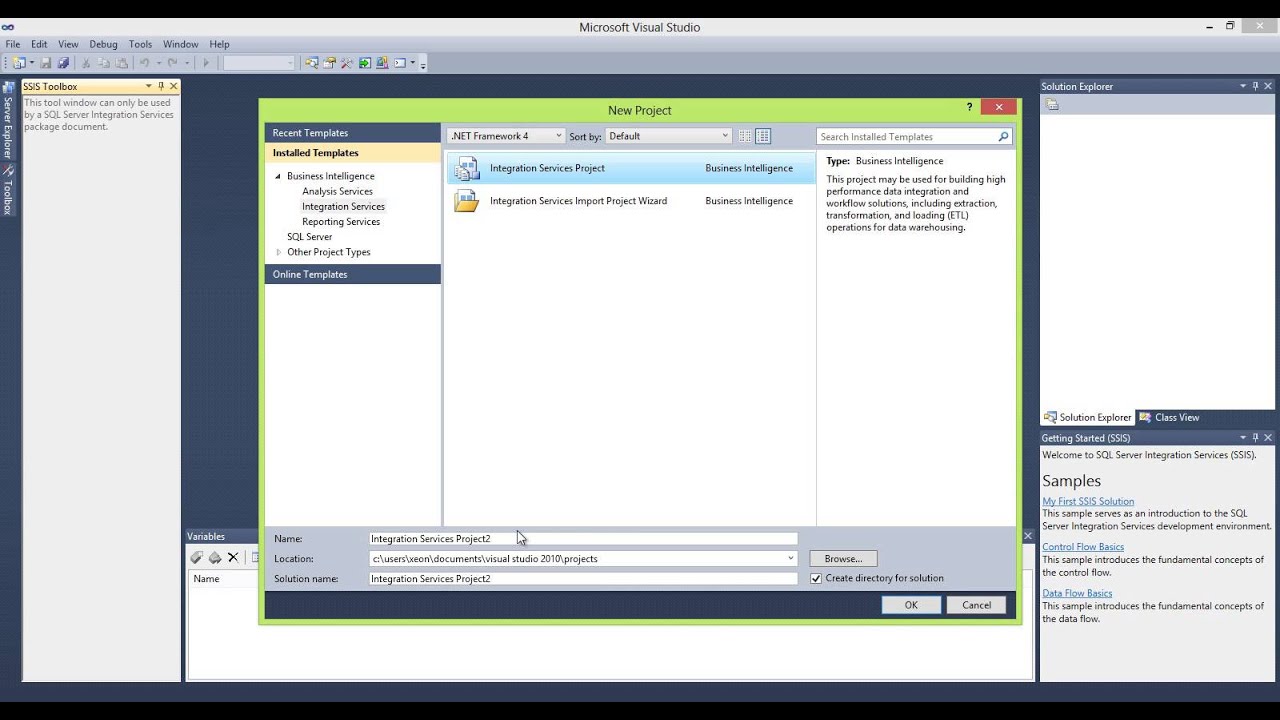
Task: Open the Toolbox toolbar icon (wrench and hammer)
Action: pyautogui.click(x=346, y=63)
